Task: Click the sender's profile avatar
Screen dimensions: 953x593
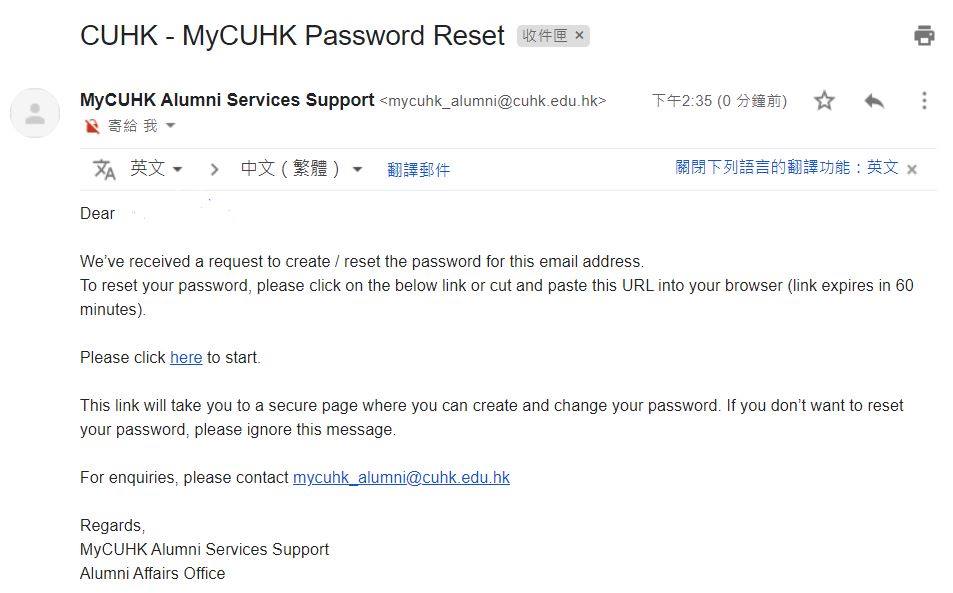Action: 35,113
